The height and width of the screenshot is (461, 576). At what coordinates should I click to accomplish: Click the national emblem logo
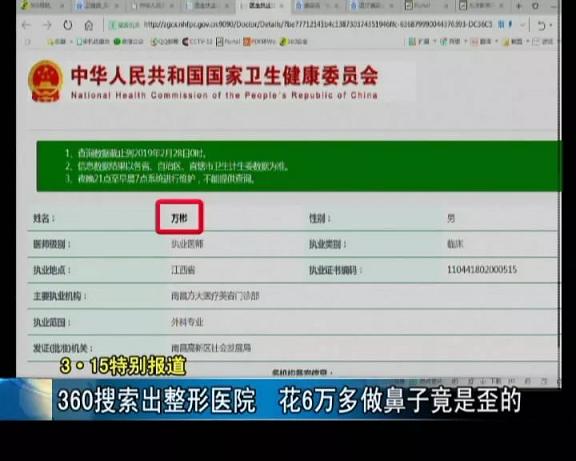(46, 81)
